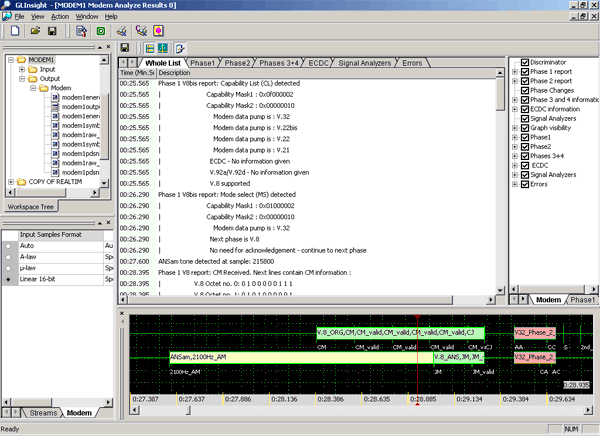Toggle the Graph visibility checkbox
Viewport: 600px width, 436px height.
click(x=525, y=128)
